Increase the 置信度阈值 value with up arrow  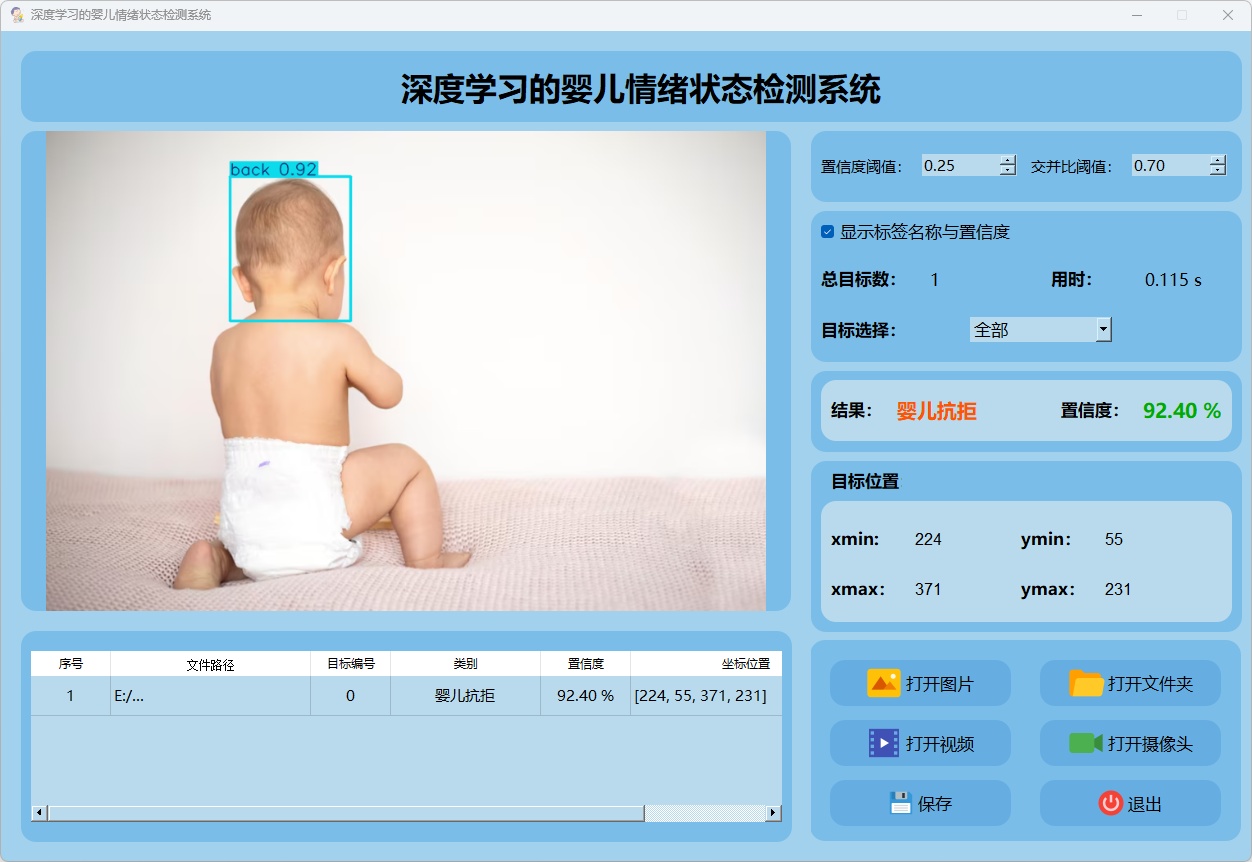coord(1008,160)
